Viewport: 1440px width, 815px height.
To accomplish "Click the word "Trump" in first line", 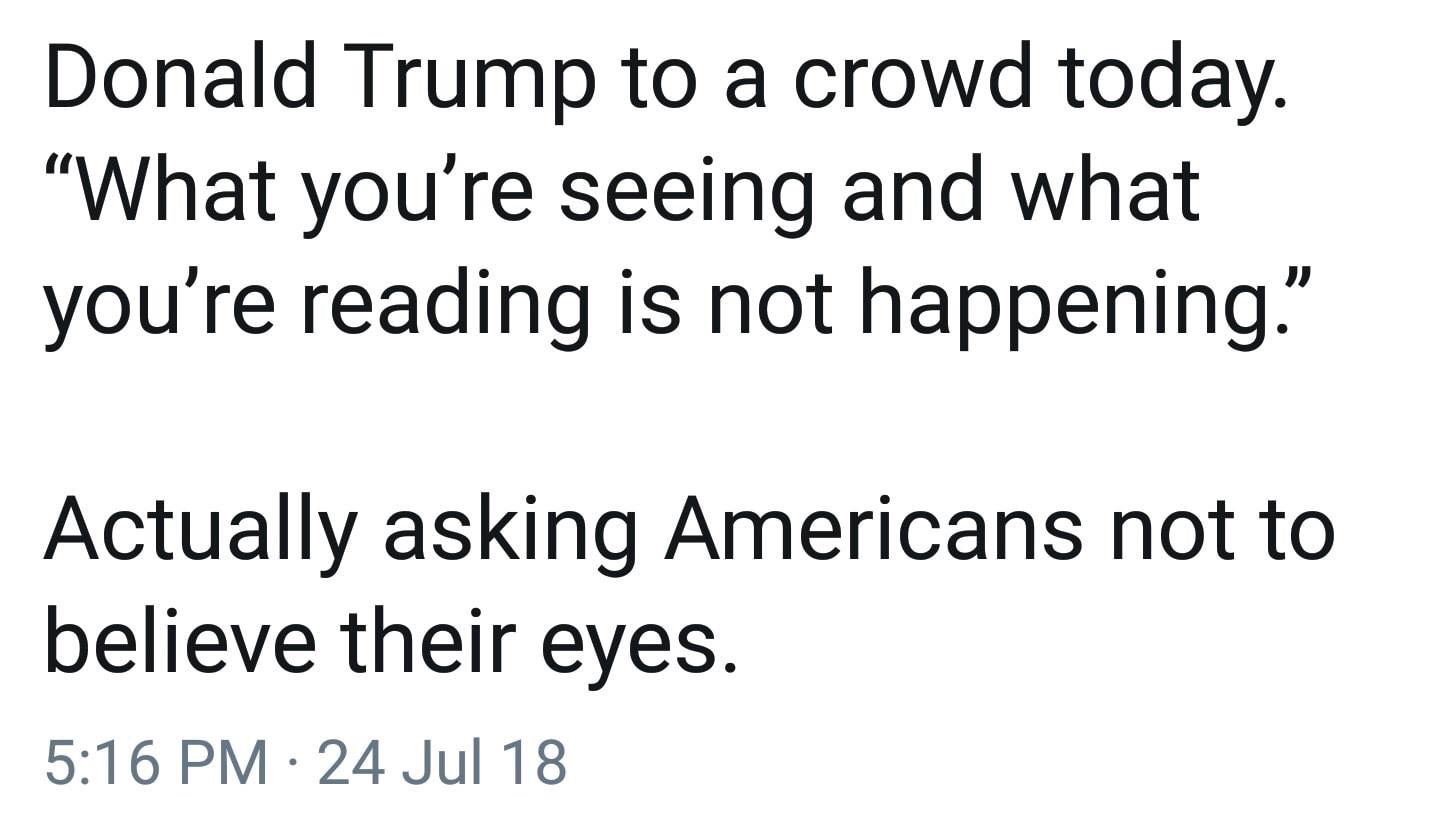I will (468, 80).
